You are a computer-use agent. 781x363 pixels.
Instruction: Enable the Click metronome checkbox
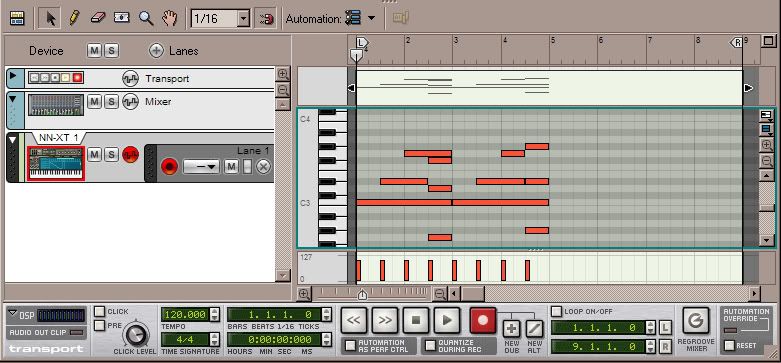(100, 312)
